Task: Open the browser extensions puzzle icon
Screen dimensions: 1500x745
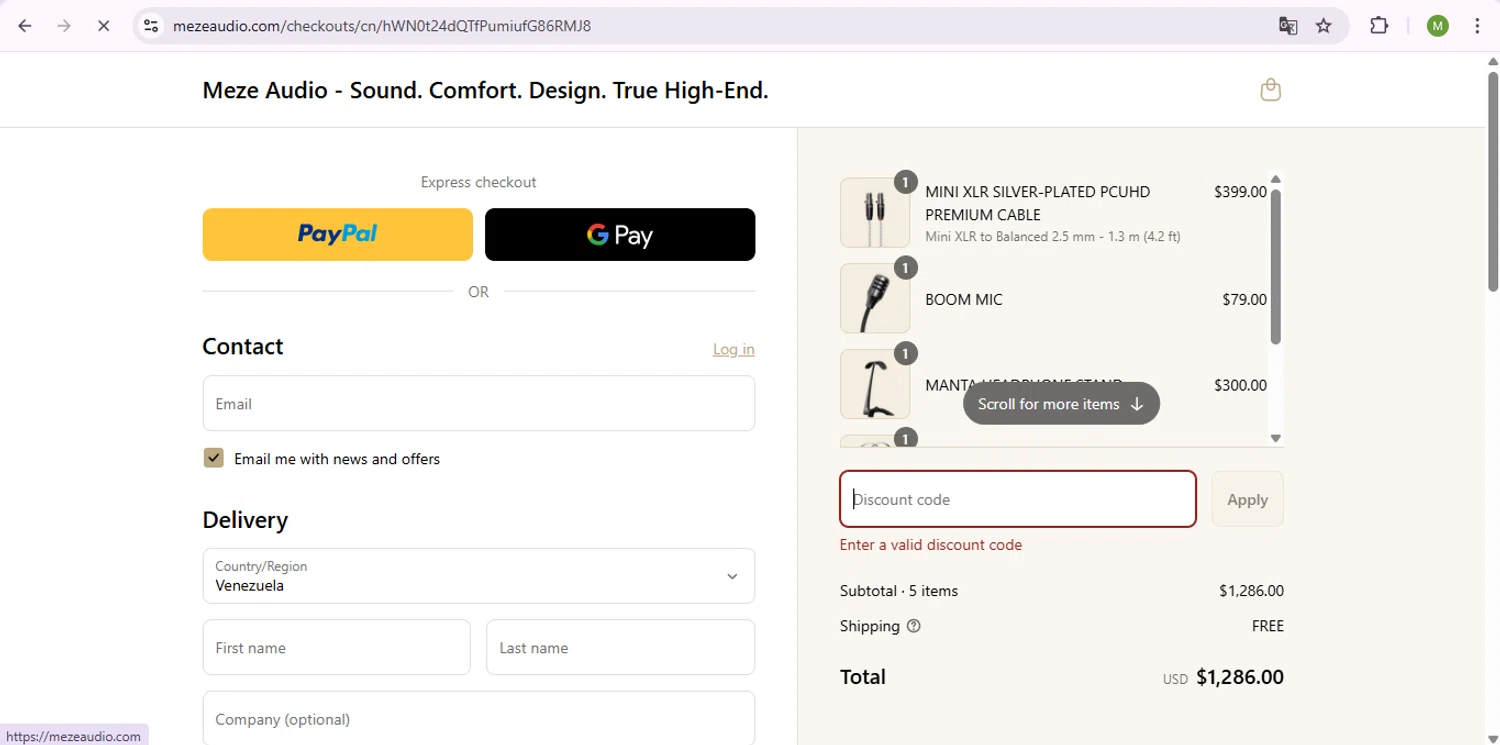Action: (1379, 26)
